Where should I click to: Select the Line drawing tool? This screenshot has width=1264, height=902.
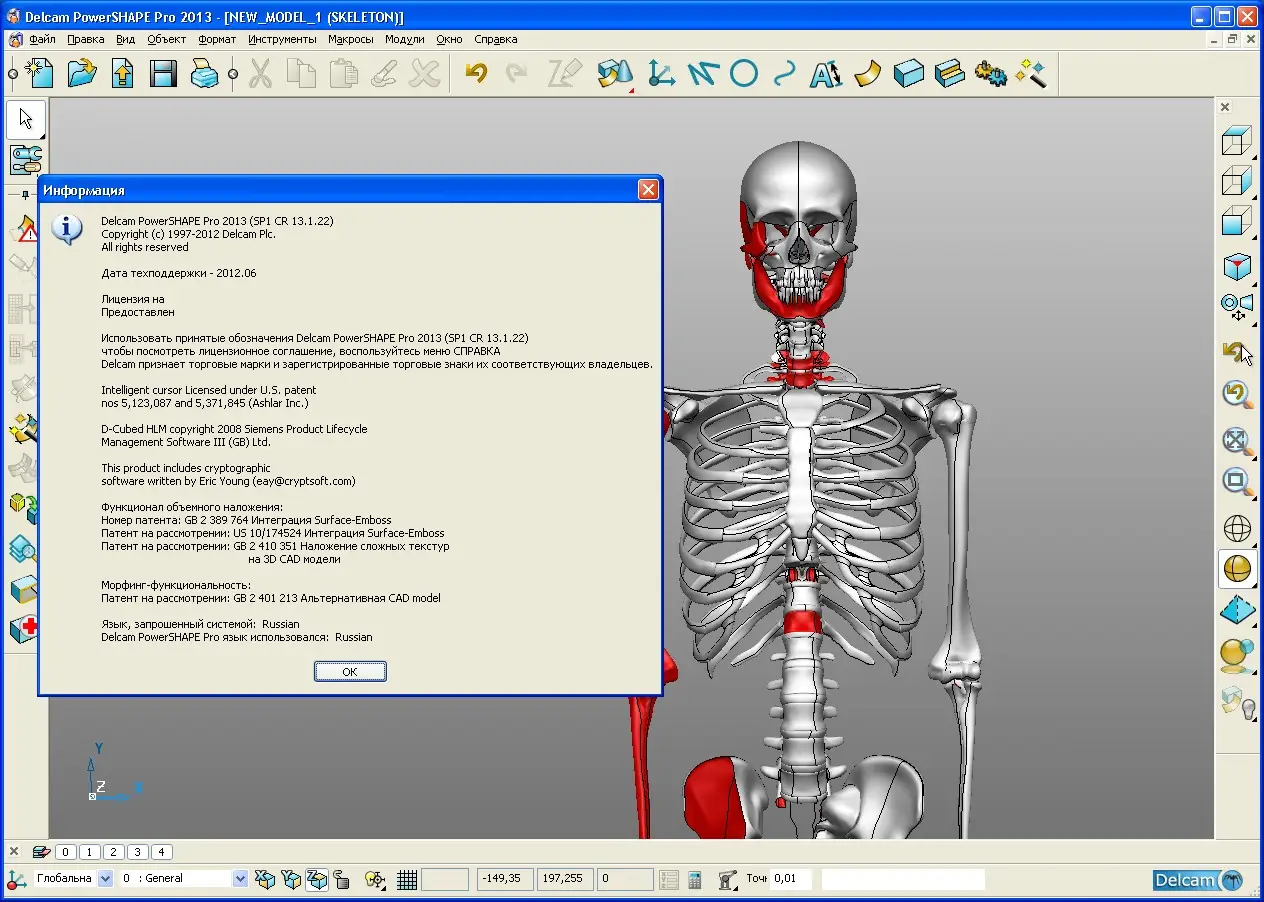702,74
